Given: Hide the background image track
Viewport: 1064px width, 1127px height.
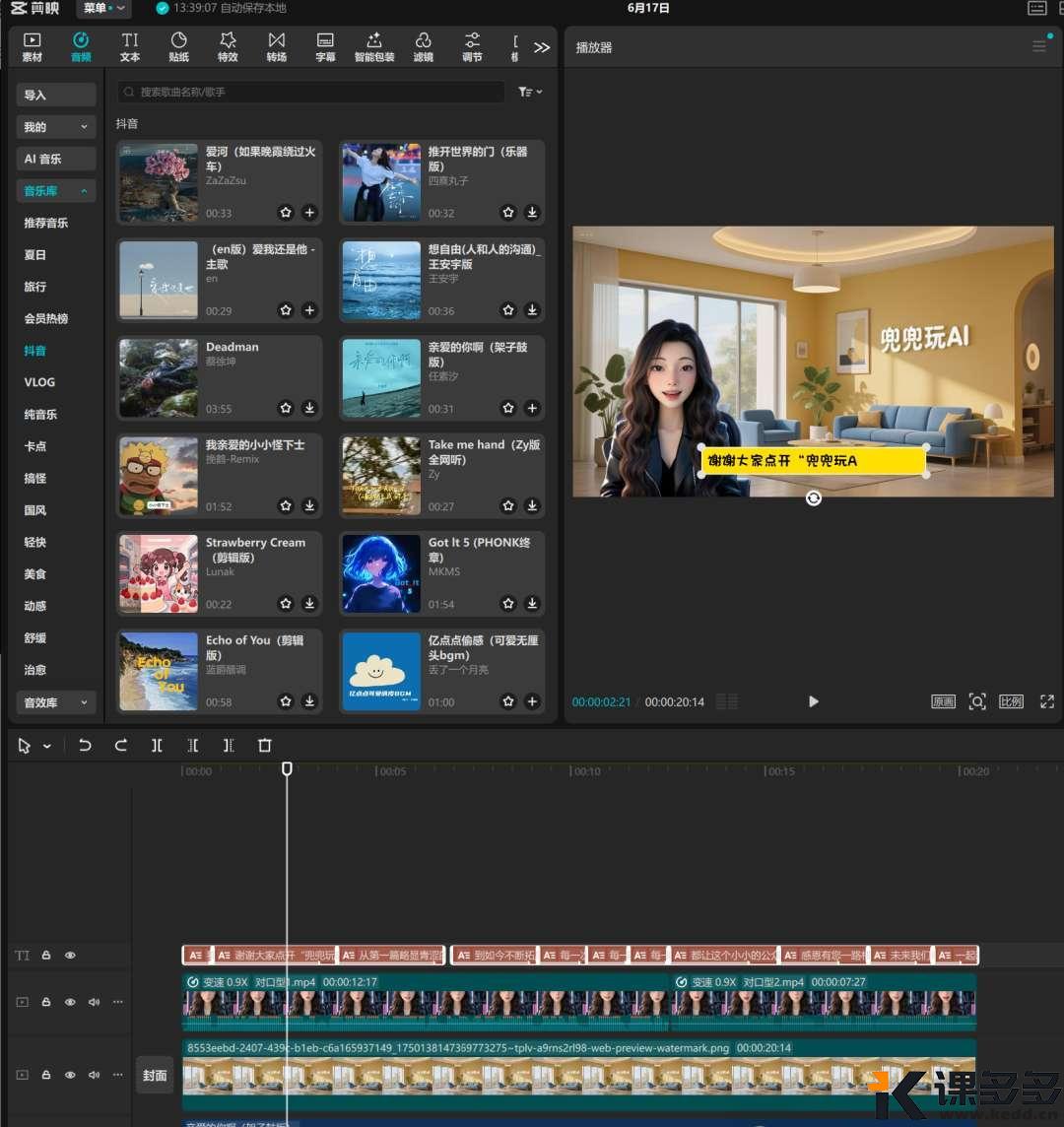Looking at the screenshot, I should pos(70,1075).
